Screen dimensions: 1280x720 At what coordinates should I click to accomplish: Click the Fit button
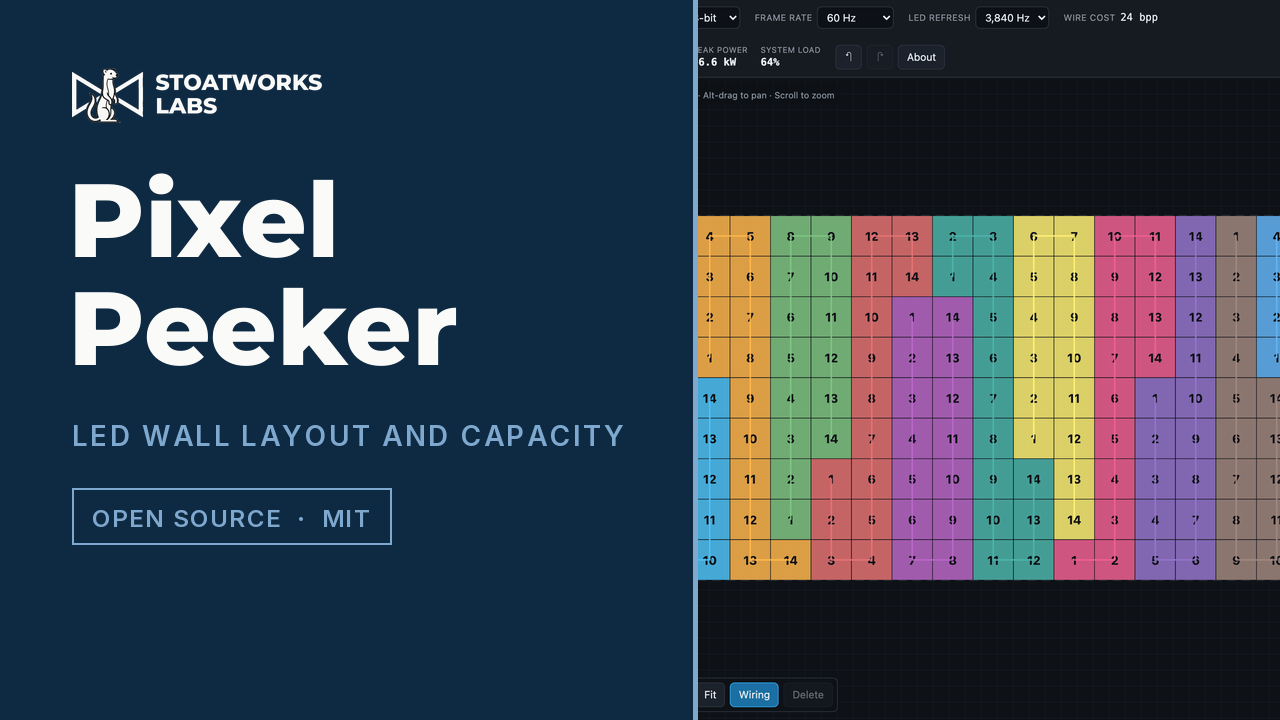[711, 695]
